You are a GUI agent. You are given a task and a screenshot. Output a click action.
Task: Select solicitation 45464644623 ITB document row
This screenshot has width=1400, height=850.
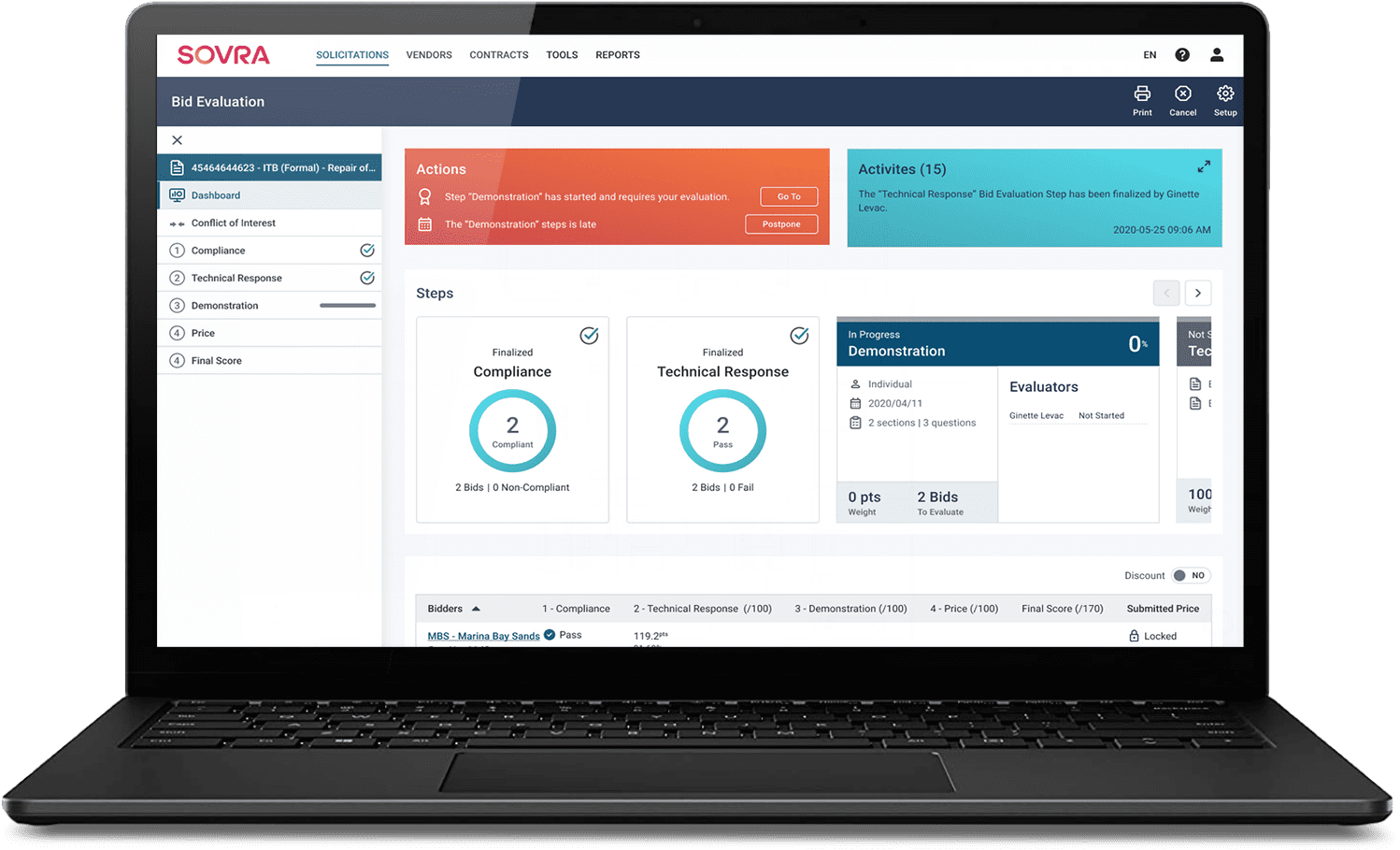coord(269,167)
